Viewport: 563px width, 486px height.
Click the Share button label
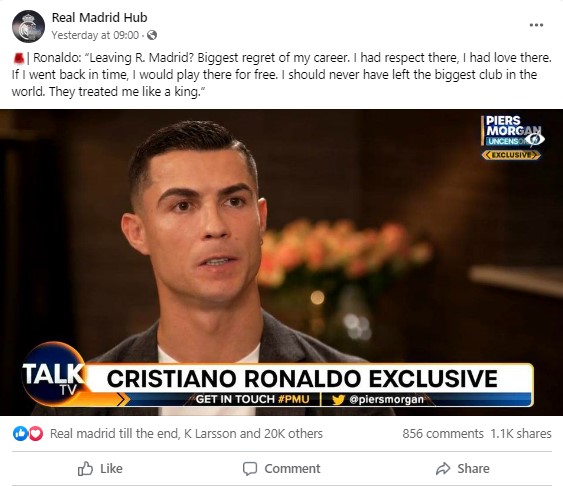point(473,468)
